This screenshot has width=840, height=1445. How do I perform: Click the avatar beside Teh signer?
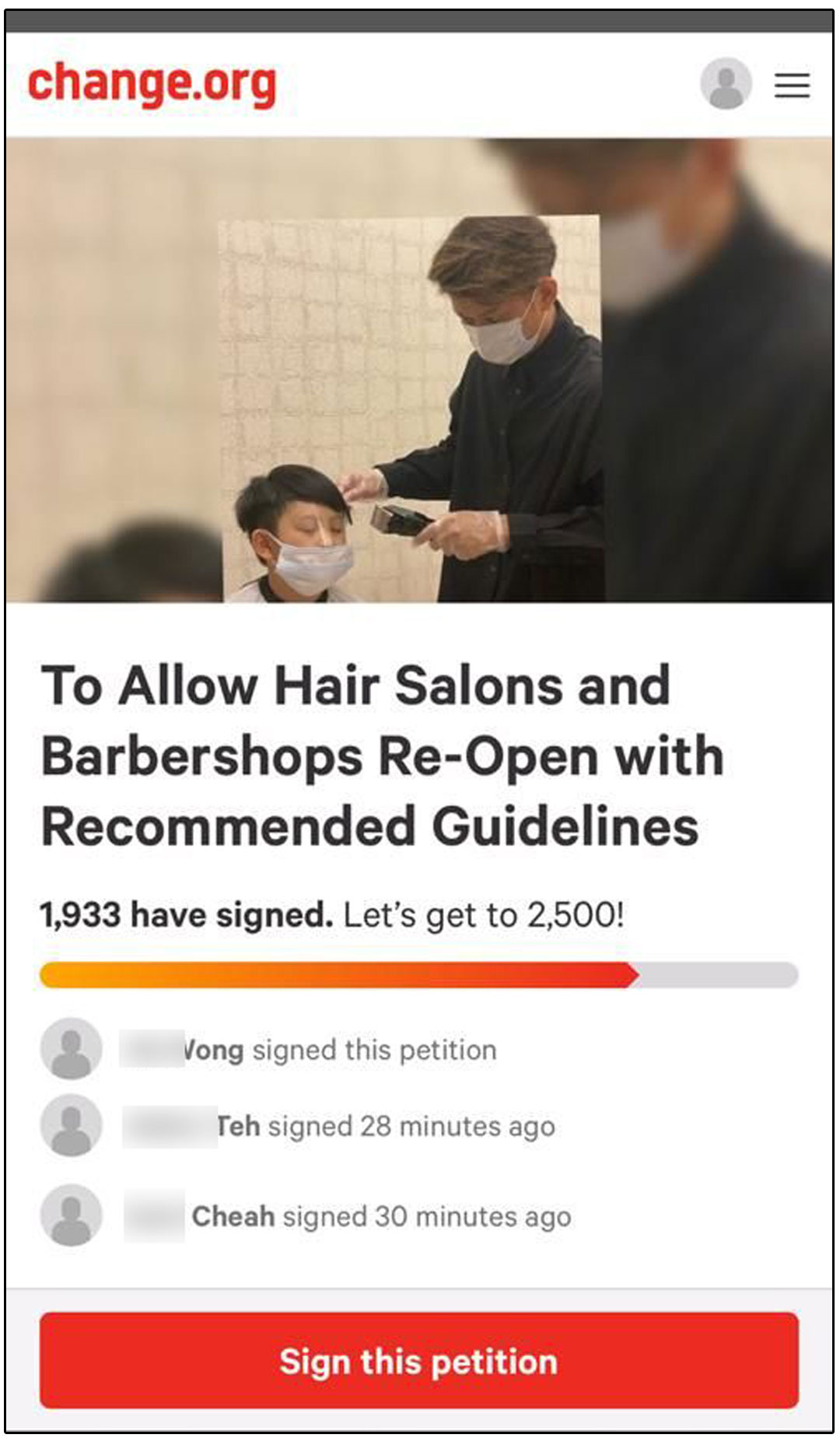71,1124
